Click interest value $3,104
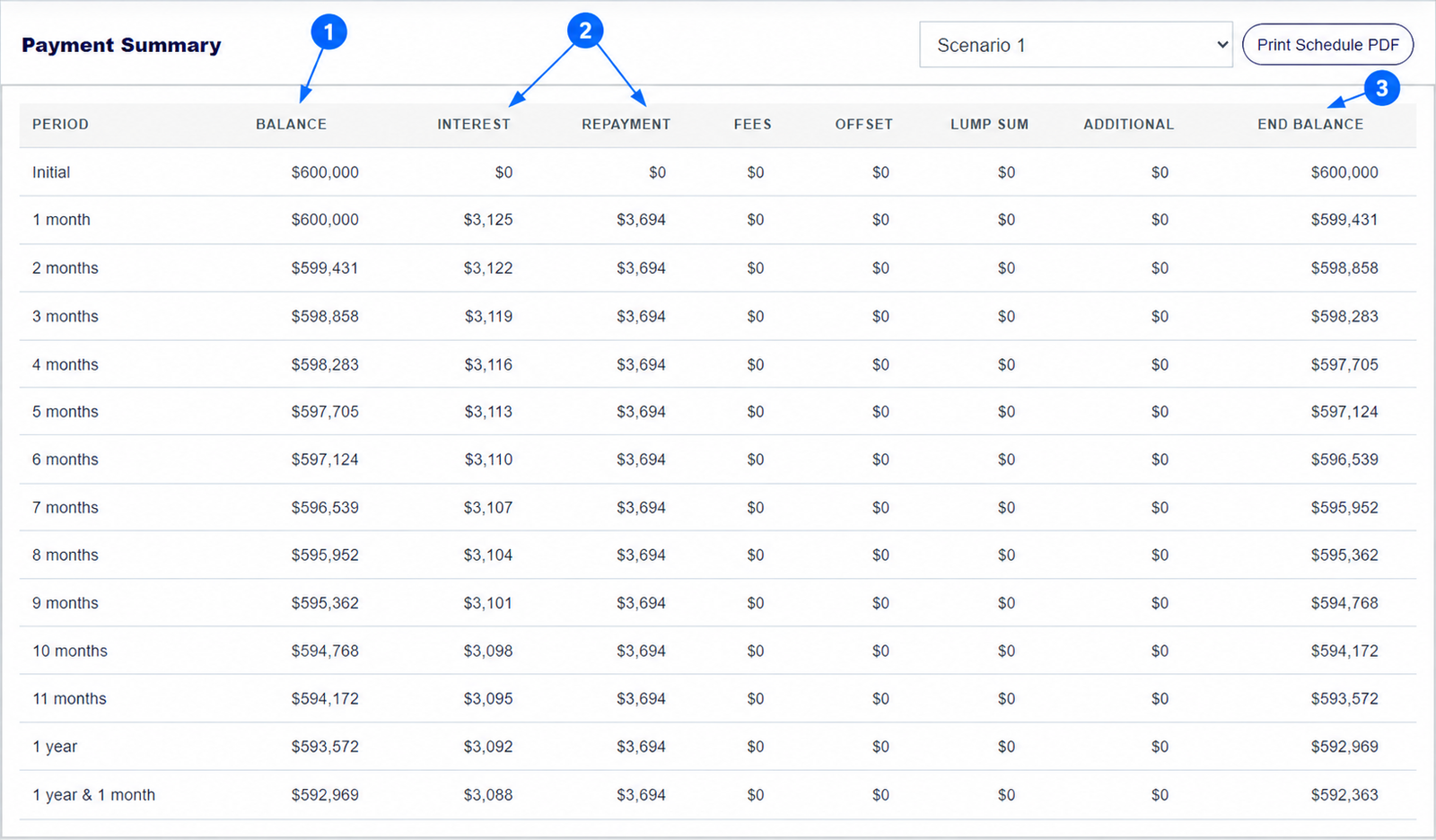 pyautogui.click(x=488, y=556)
